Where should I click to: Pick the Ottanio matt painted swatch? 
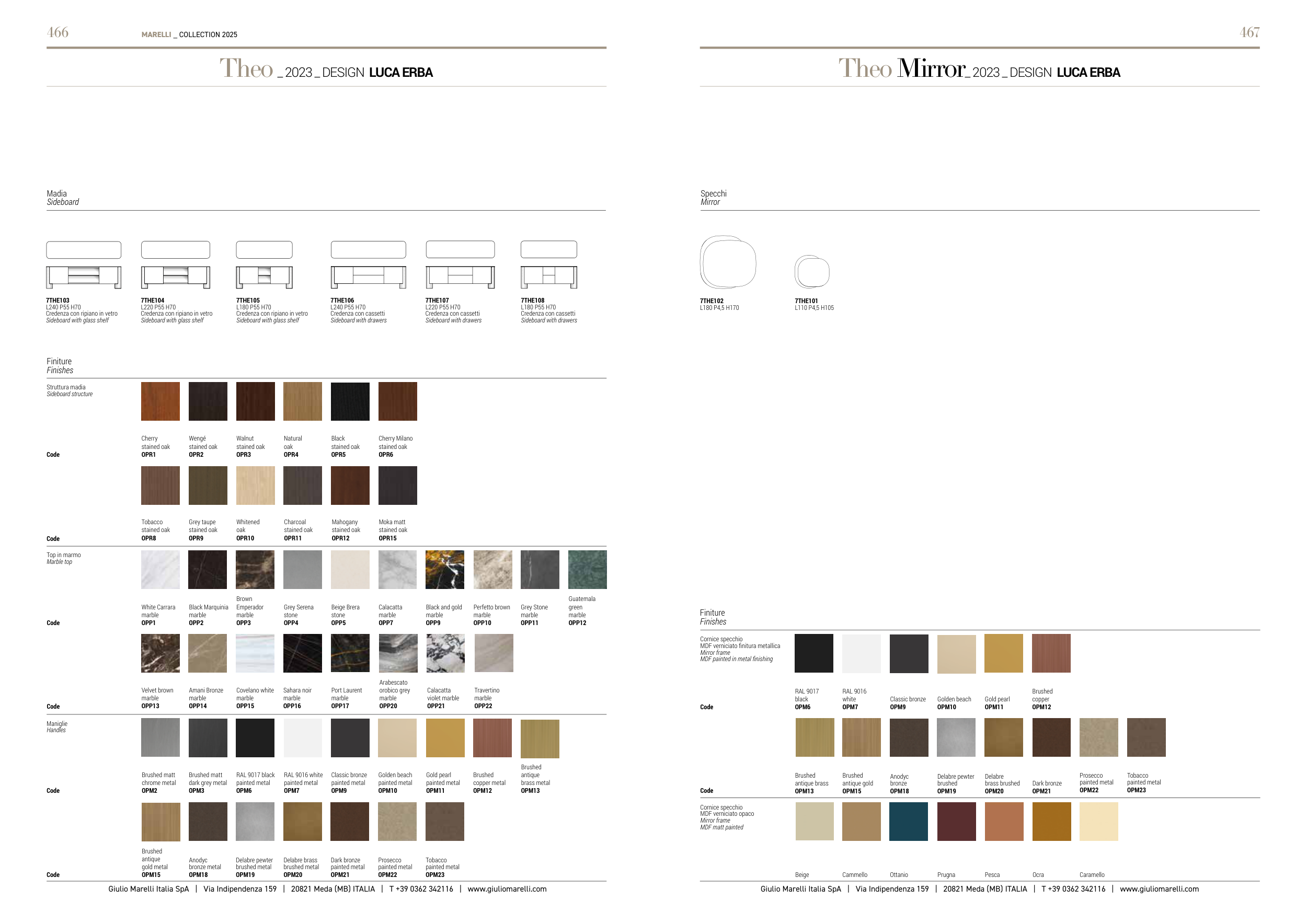(908, 821)
